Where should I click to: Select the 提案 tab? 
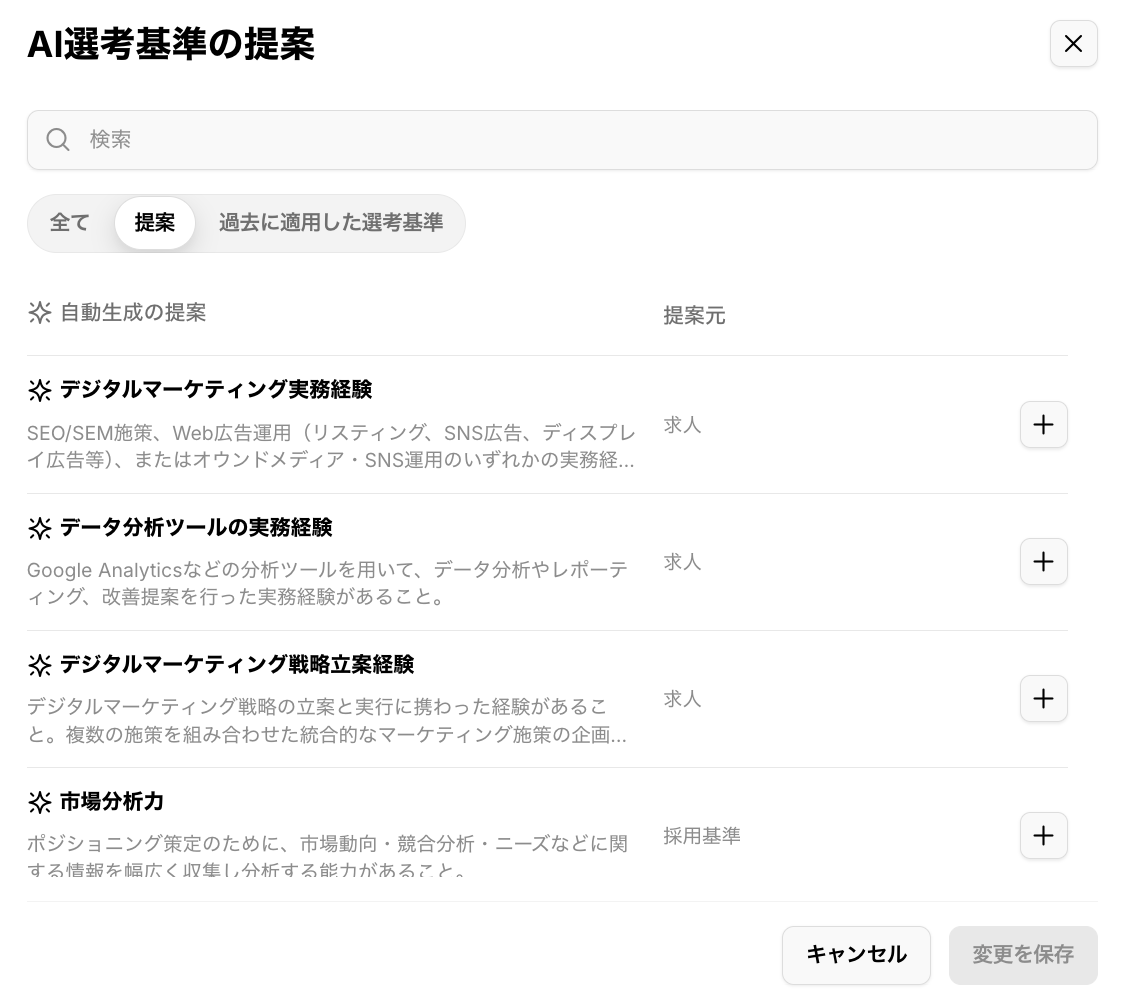(x=155, y=223)
